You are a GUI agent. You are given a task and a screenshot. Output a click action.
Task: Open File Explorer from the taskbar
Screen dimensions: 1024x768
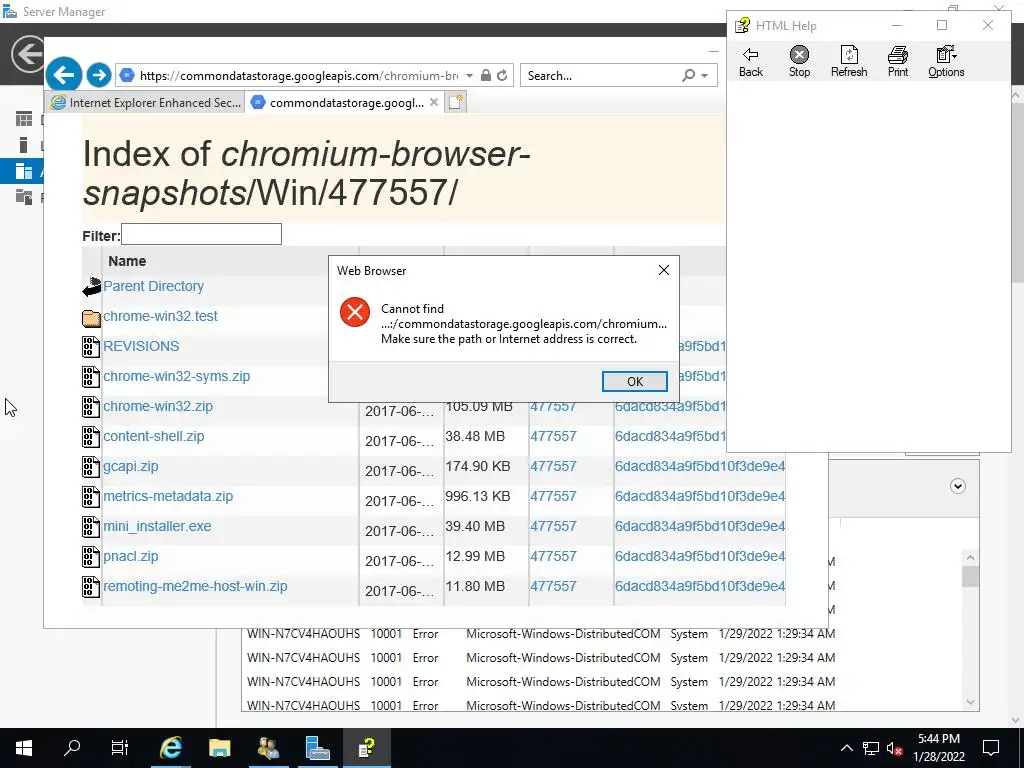pyautogui.click(x=219, y=748)
